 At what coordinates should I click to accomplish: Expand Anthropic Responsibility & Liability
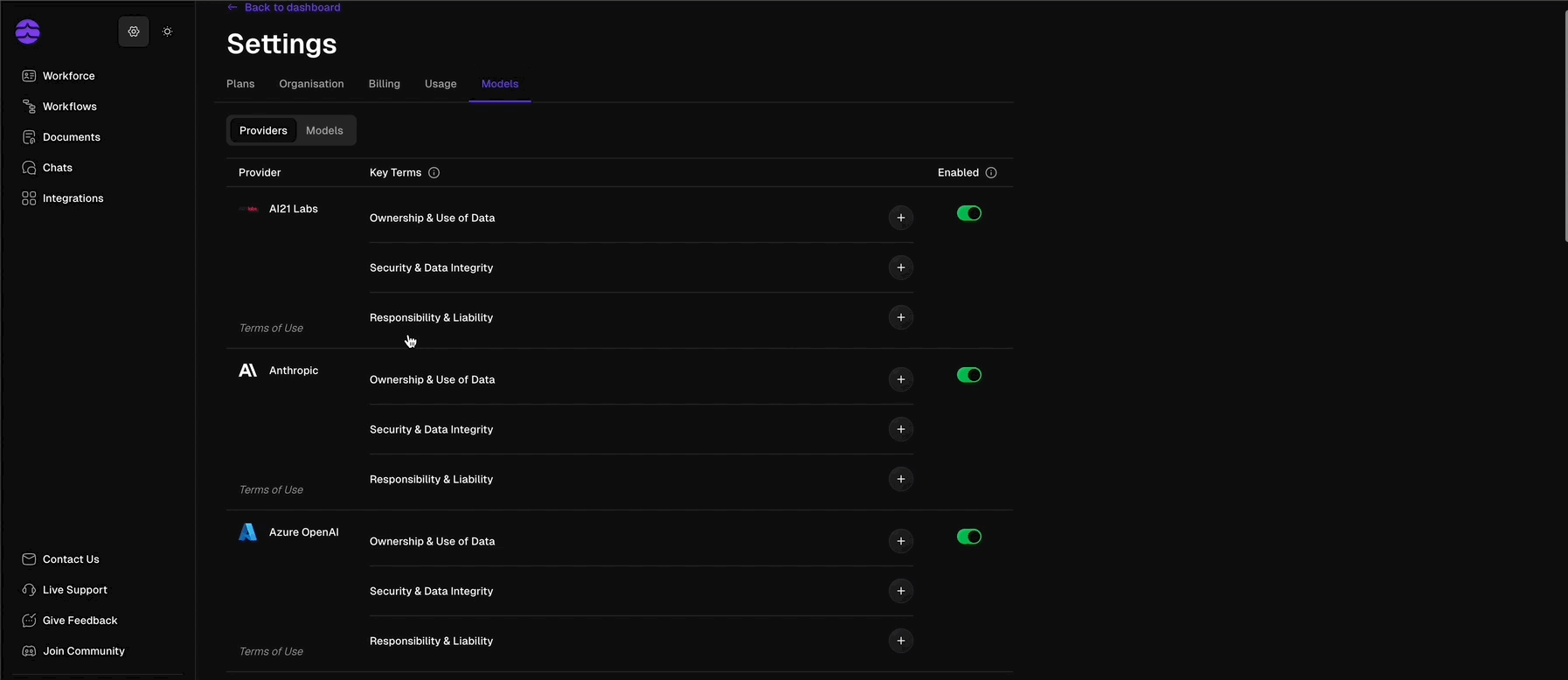(901, 479)
